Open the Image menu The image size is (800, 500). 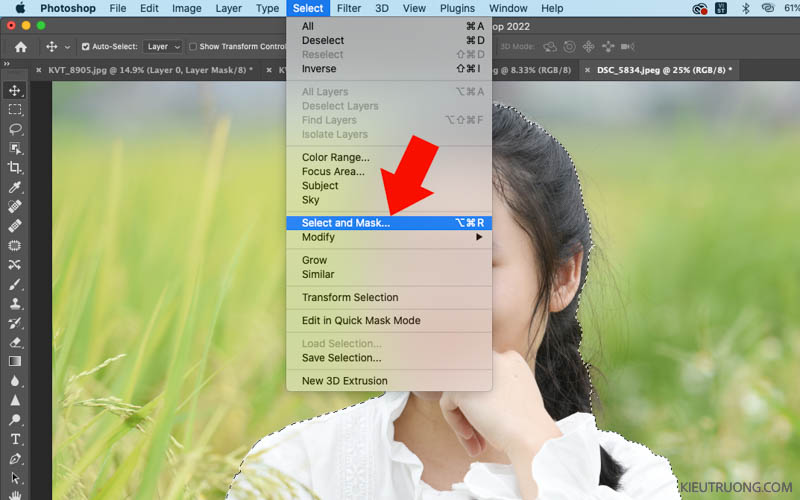click(x=187, y=8)
